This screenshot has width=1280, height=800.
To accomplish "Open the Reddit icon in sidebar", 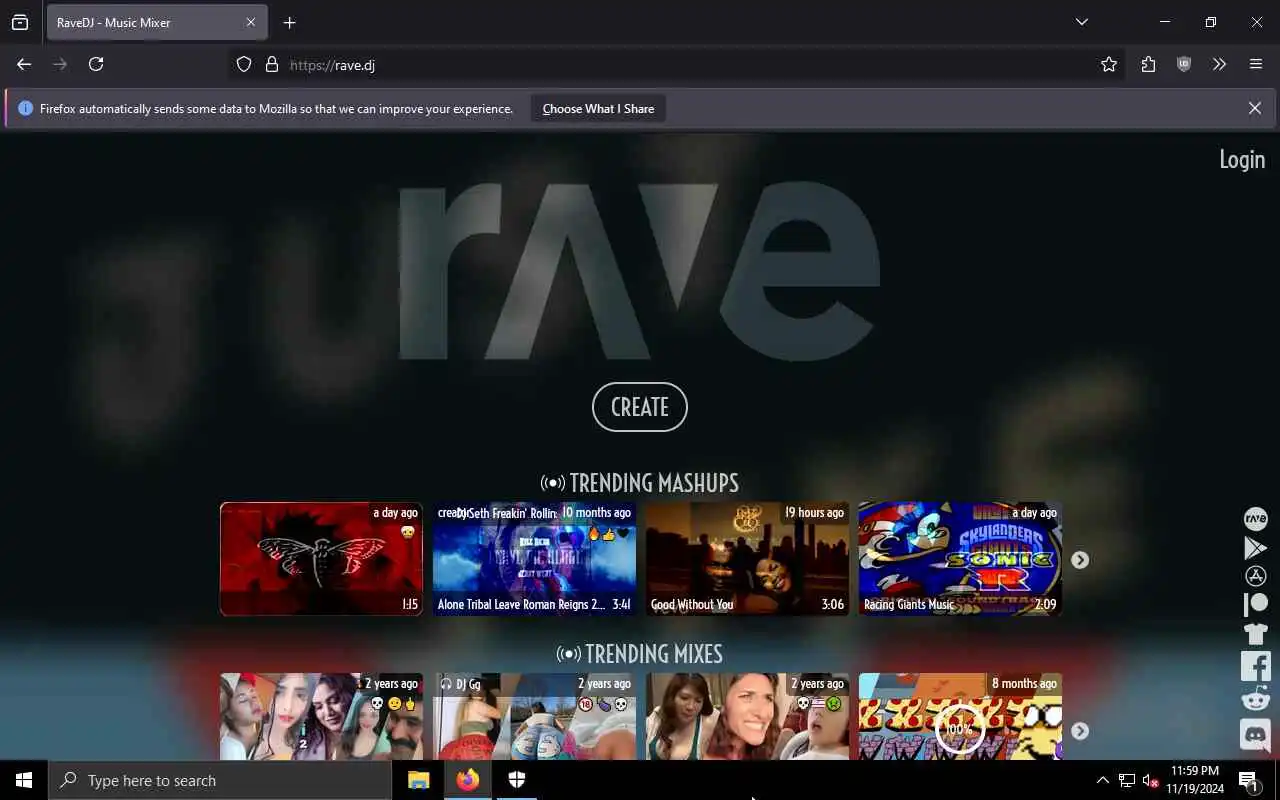I will pyautogui.click(x=1255, y=699).
